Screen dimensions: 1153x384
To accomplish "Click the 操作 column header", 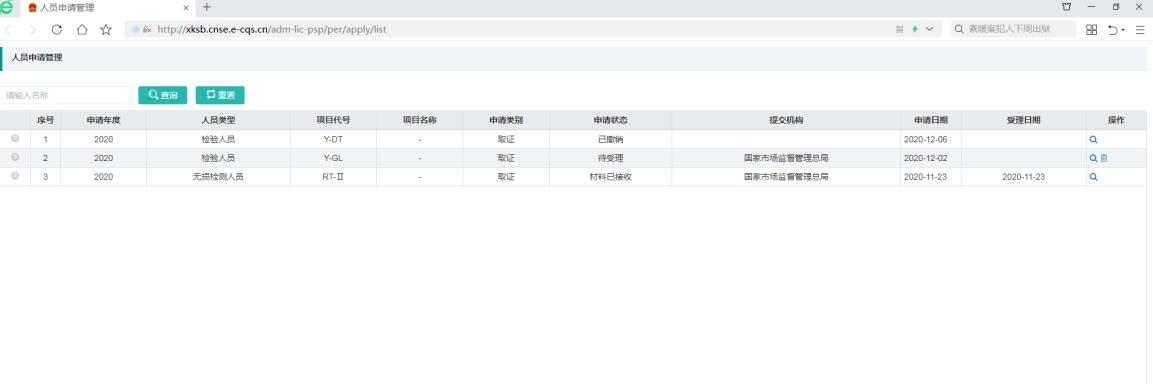I will click(1116, 120).
